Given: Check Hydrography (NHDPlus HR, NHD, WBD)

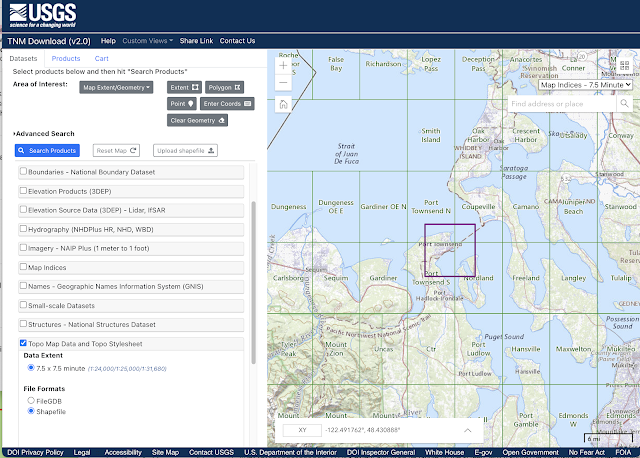Looking at the screenshot, I should point(23,229).
